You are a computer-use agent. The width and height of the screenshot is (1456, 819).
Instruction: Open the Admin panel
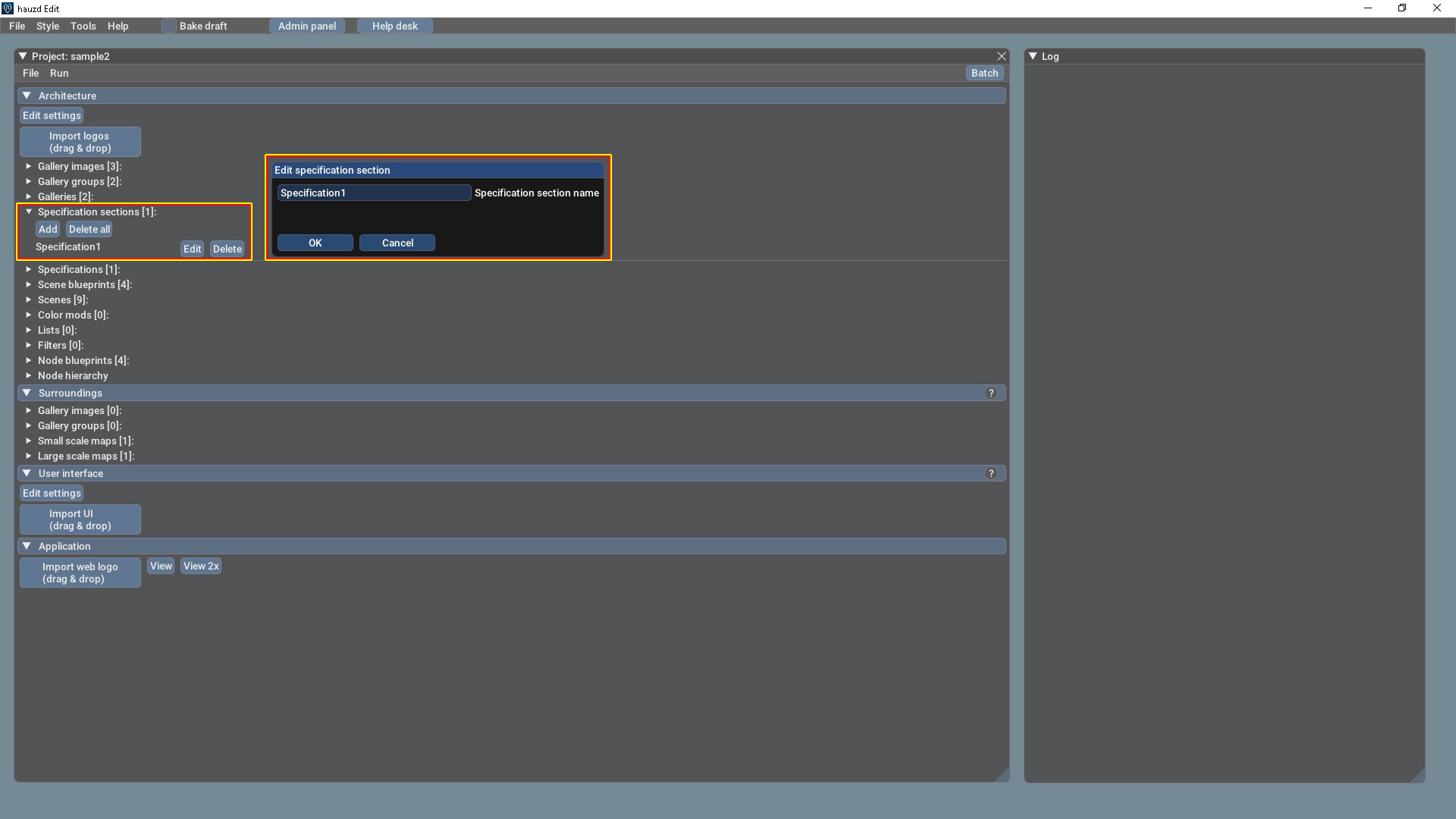[306, 26]
